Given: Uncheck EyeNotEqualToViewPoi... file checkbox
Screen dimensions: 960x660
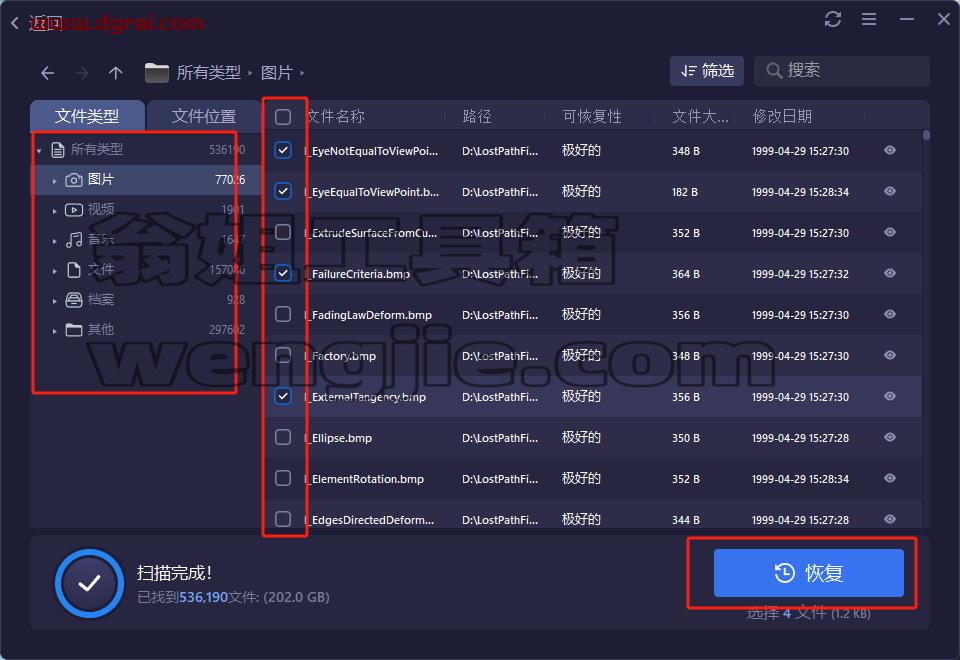Looking at the screenshot, I should point(283,150).
